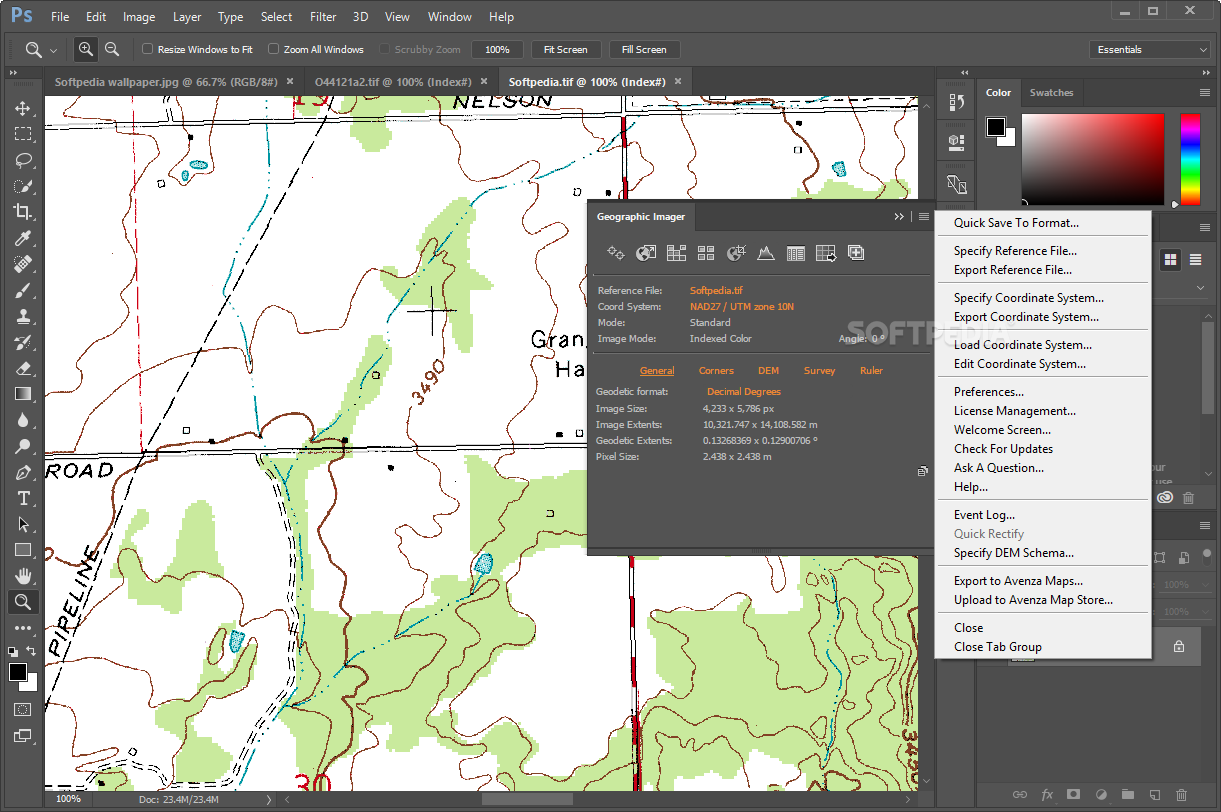The height and width of the screenshot is (812, 1221).
Task: Select the History Brush tool
Action: (22, 342)
